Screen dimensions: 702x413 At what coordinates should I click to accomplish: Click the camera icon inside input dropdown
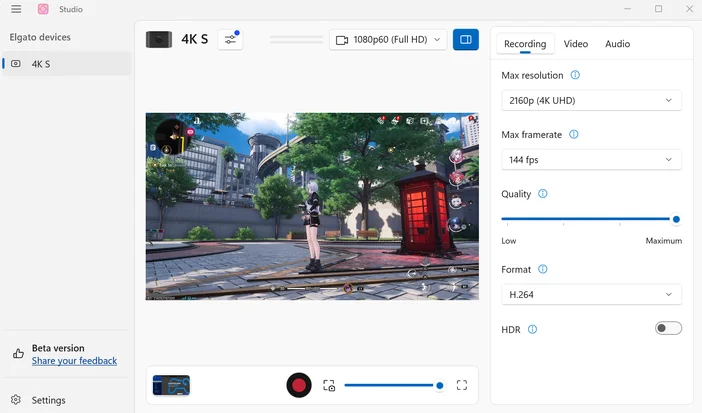(342, 40)
